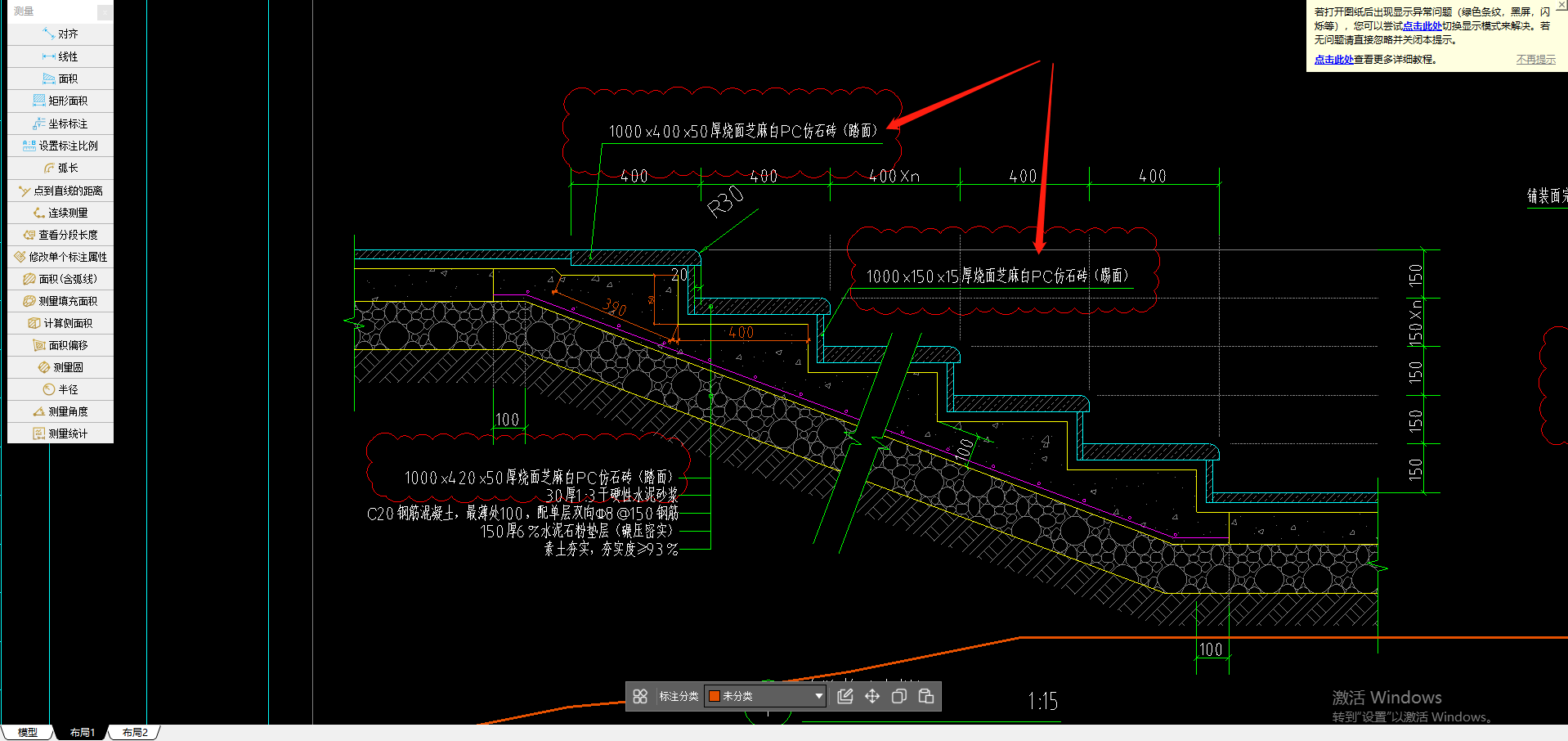Close the yellow display-issue notification
The height and width of the screenshot is (741, 1568).
click(x=1561, y=5)
